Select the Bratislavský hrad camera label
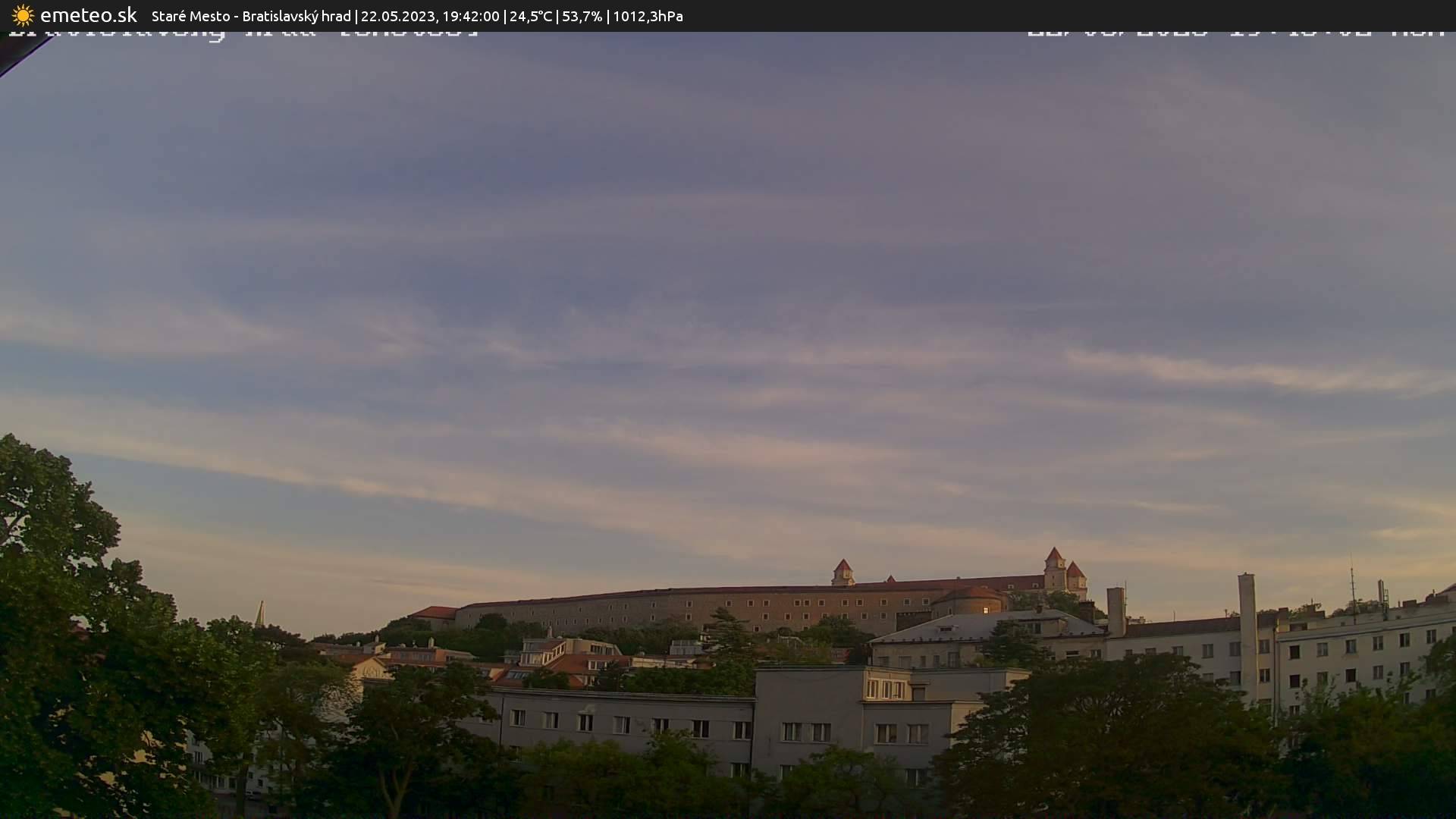Image resolution: width=1456 pixels, height=819 pixels. click(x=297, y=15)
